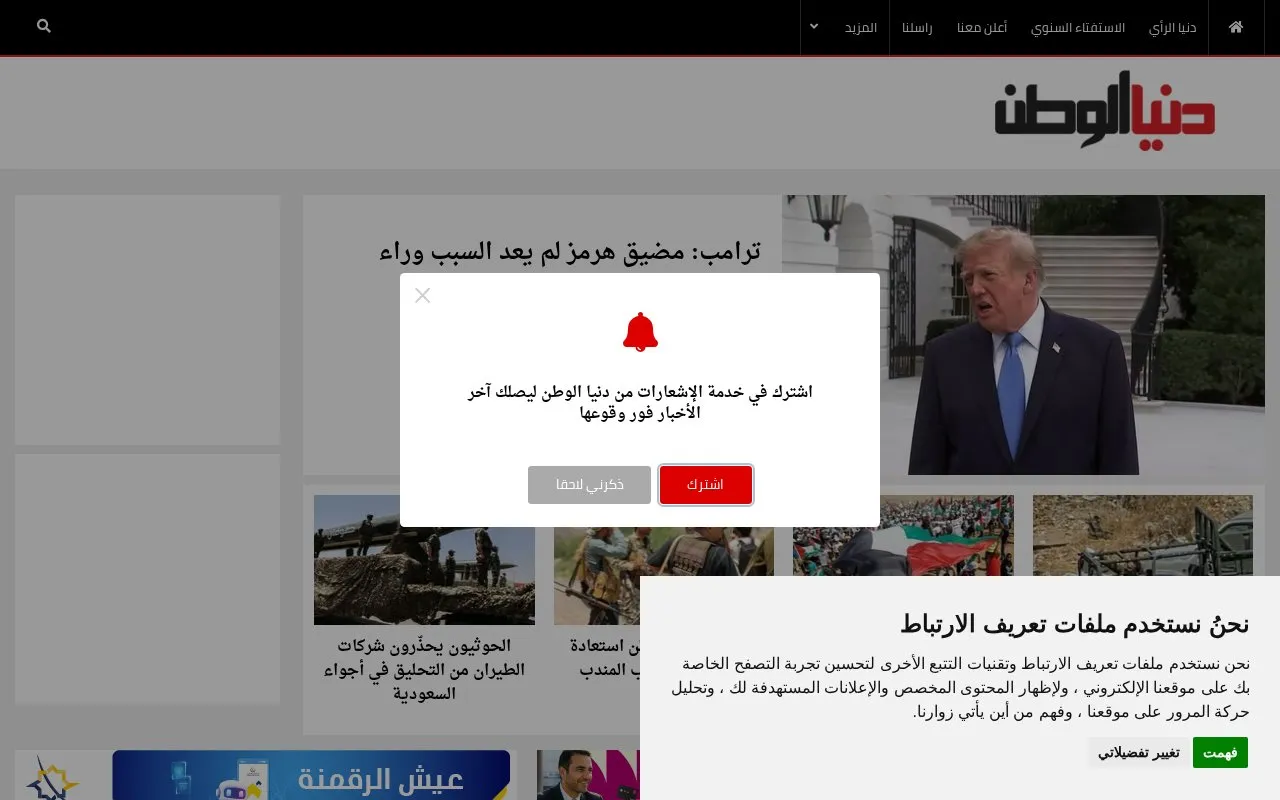Click the red اشترك subscribe button
The width and height of the screenshot is (1280, 800).
706,485
